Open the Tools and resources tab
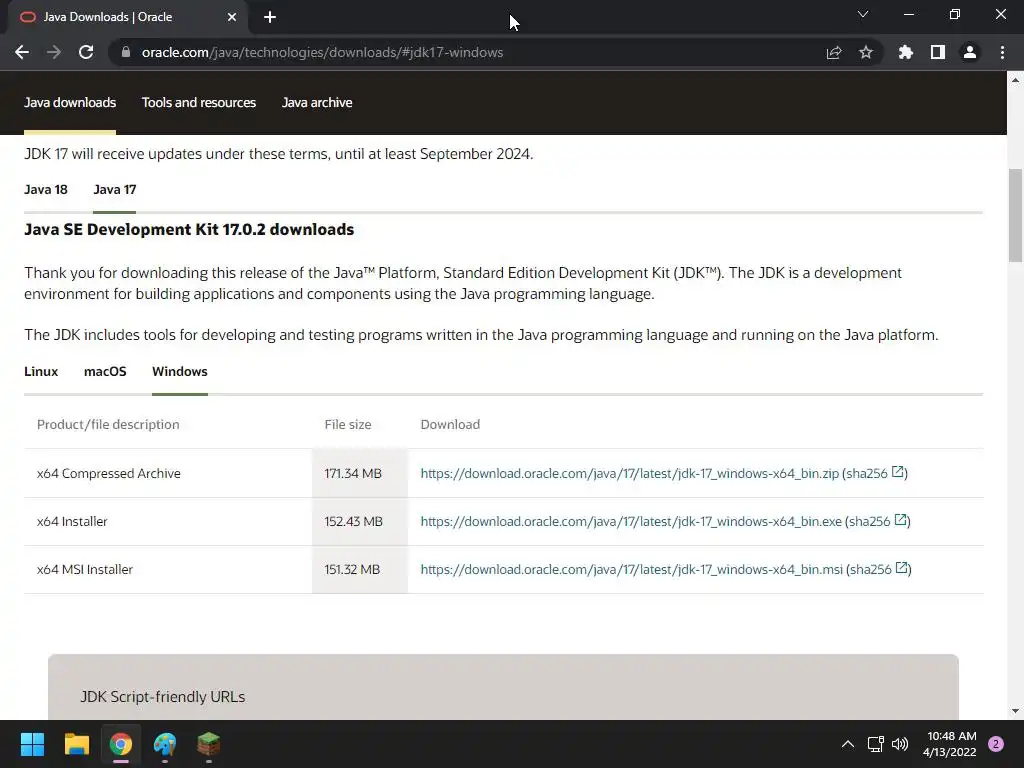The height and width of the screenshot is (768, 1024). 199,103
